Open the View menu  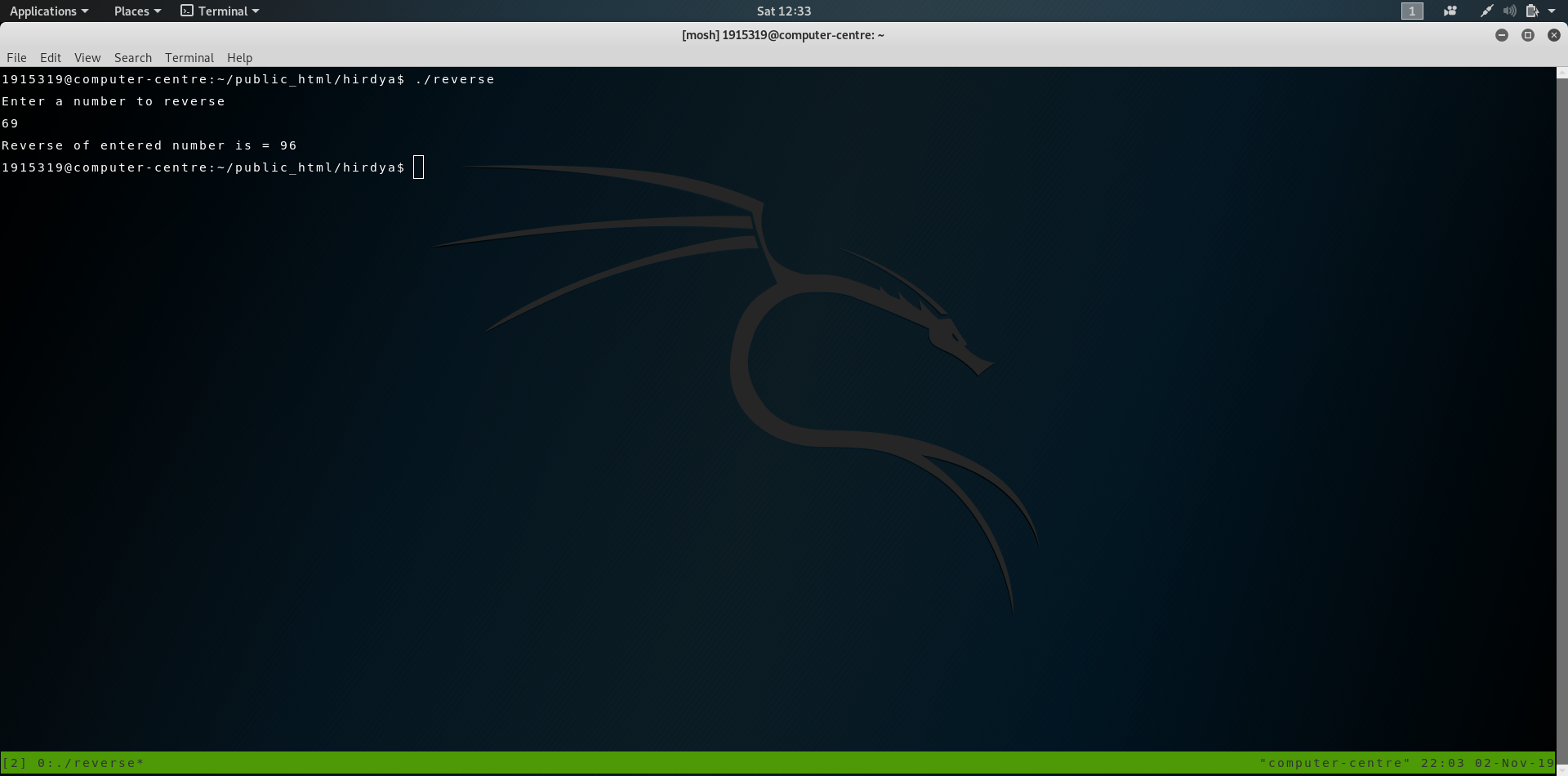(x=87, y=57)
